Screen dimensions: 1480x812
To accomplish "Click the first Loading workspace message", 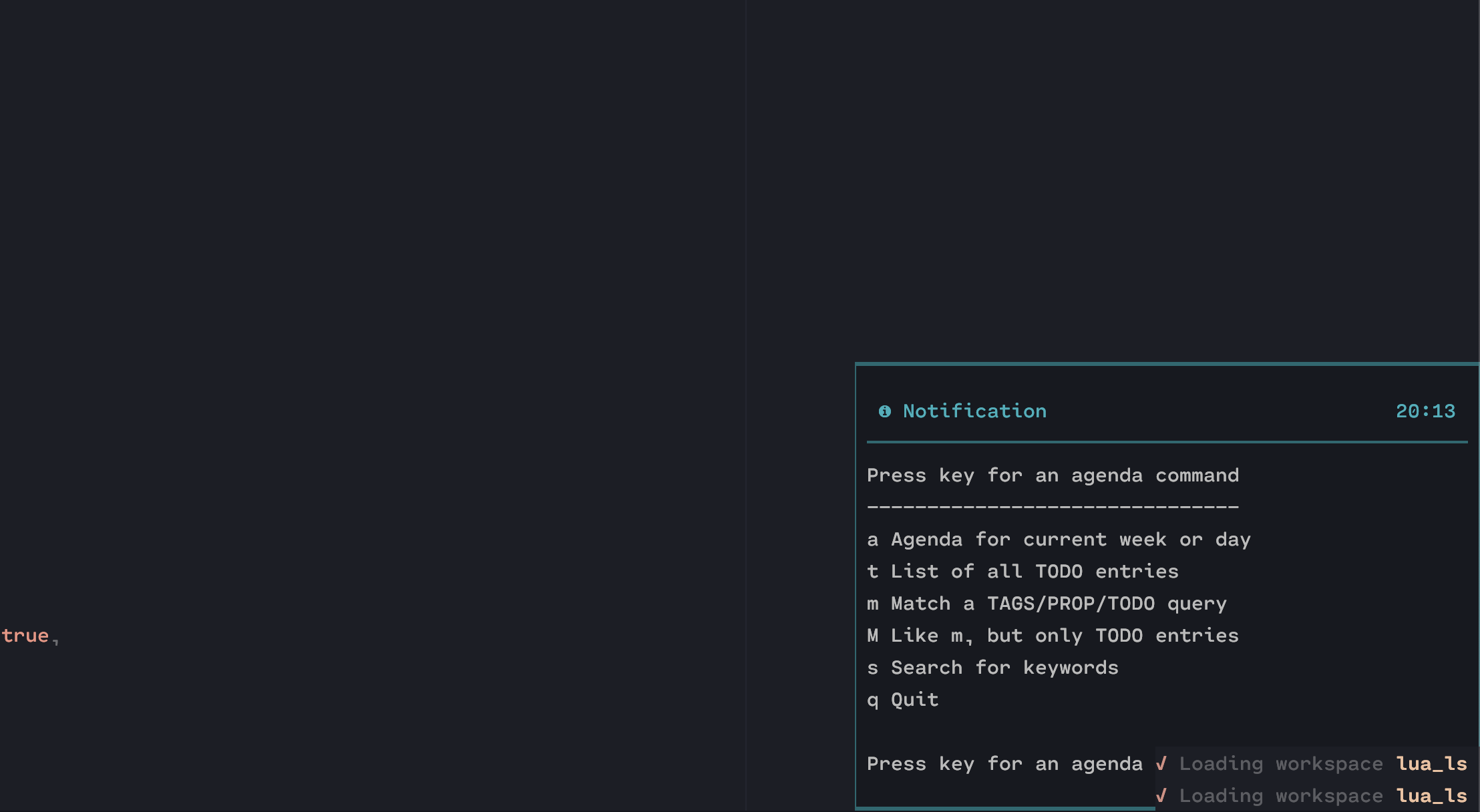I will [x=1280, y=763].
